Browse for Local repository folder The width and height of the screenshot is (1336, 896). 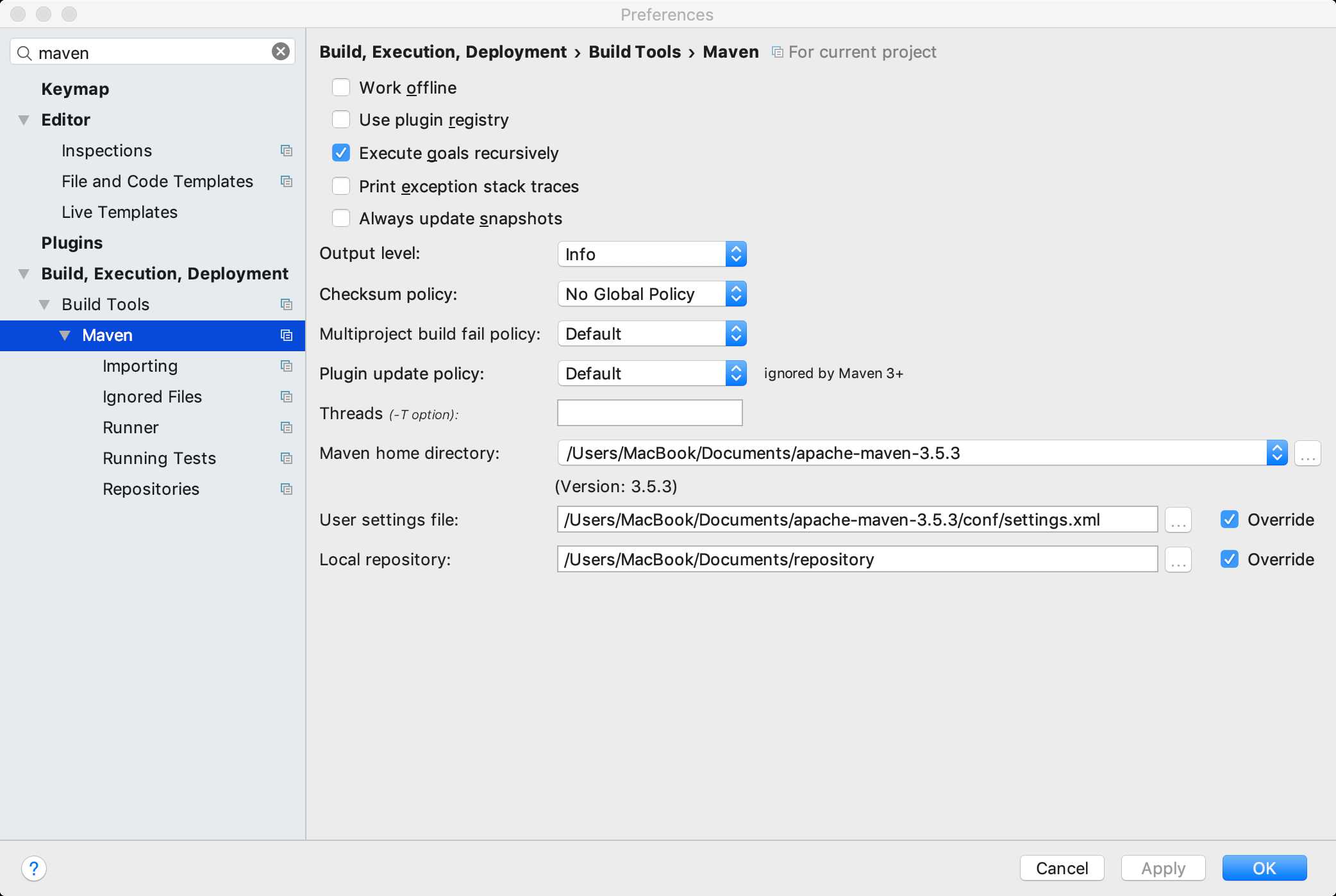tap(1178, 560)
